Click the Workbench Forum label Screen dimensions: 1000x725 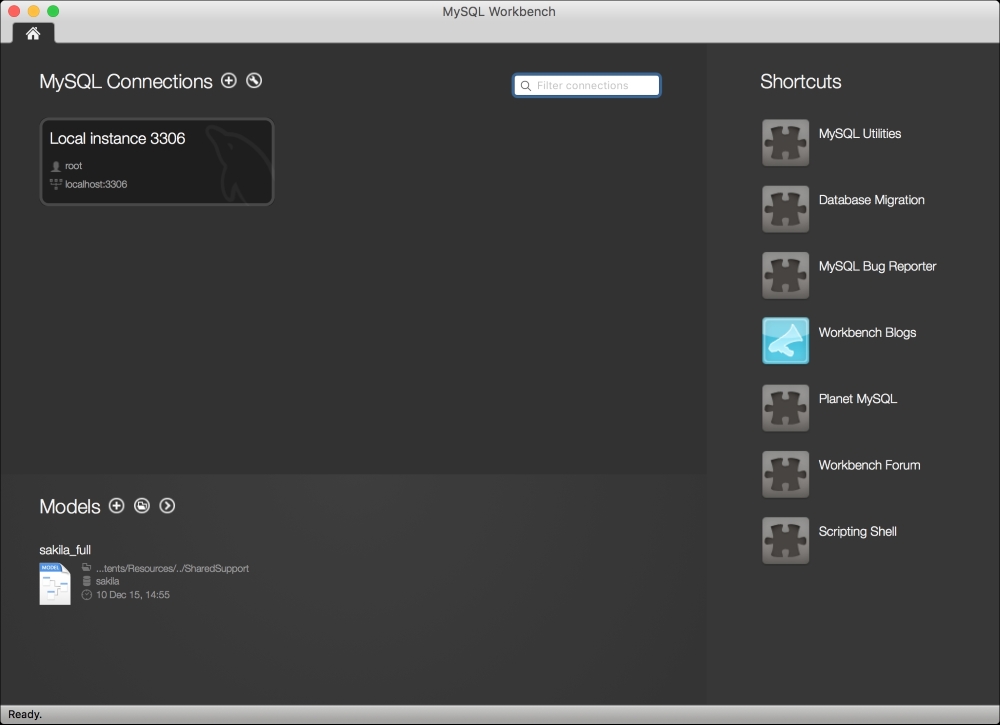[869, 465]
